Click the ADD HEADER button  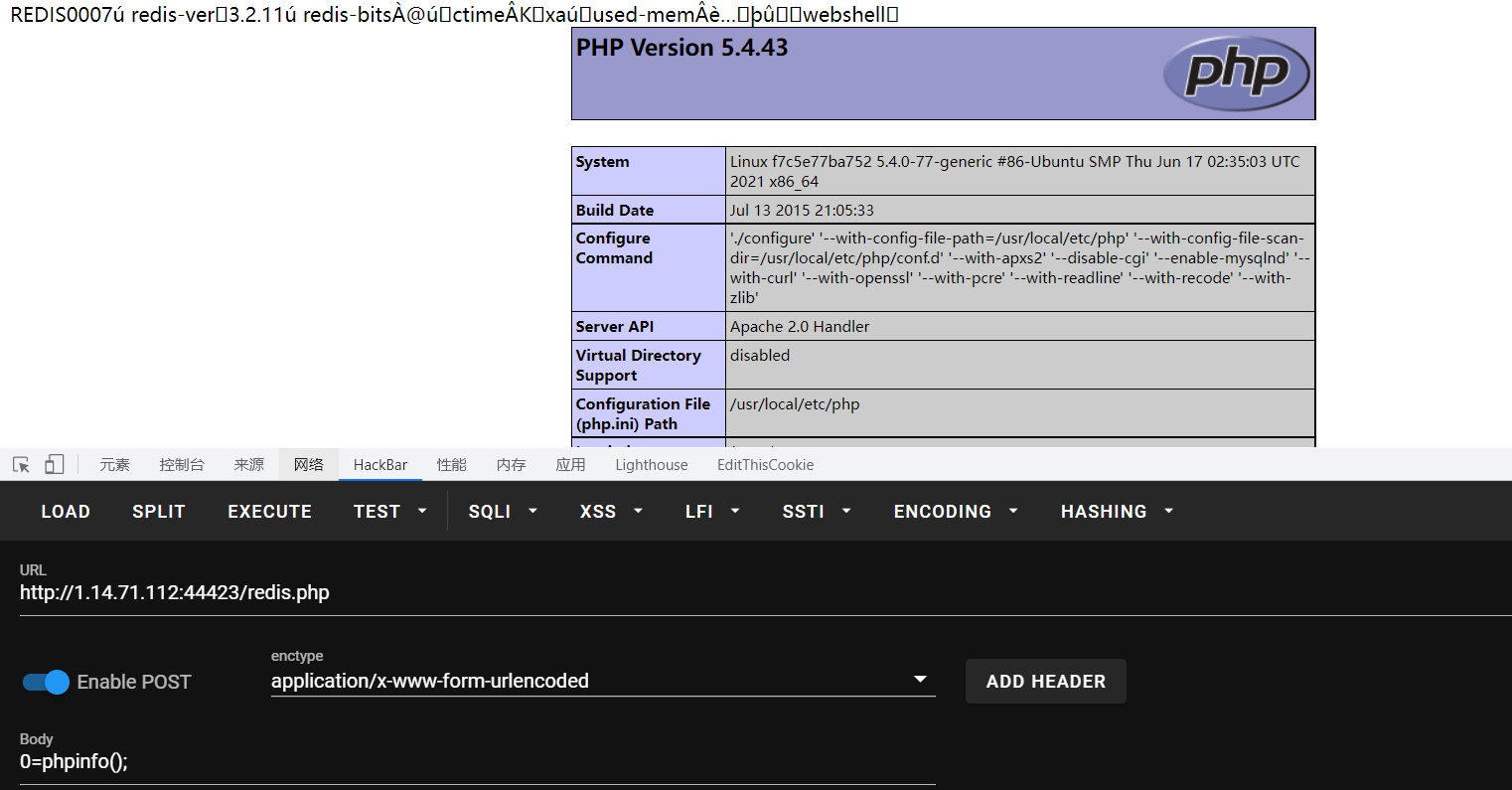(1045, 681)
